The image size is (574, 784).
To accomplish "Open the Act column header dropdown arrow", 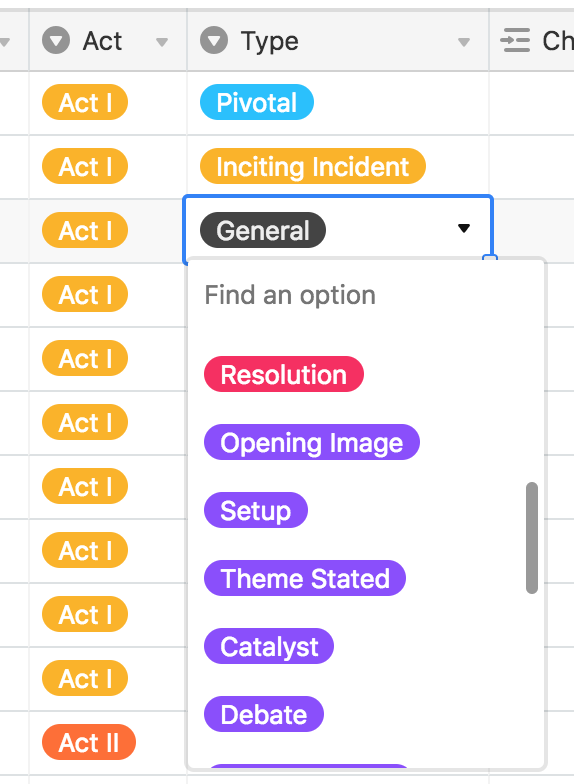I will tap(162, 42).
